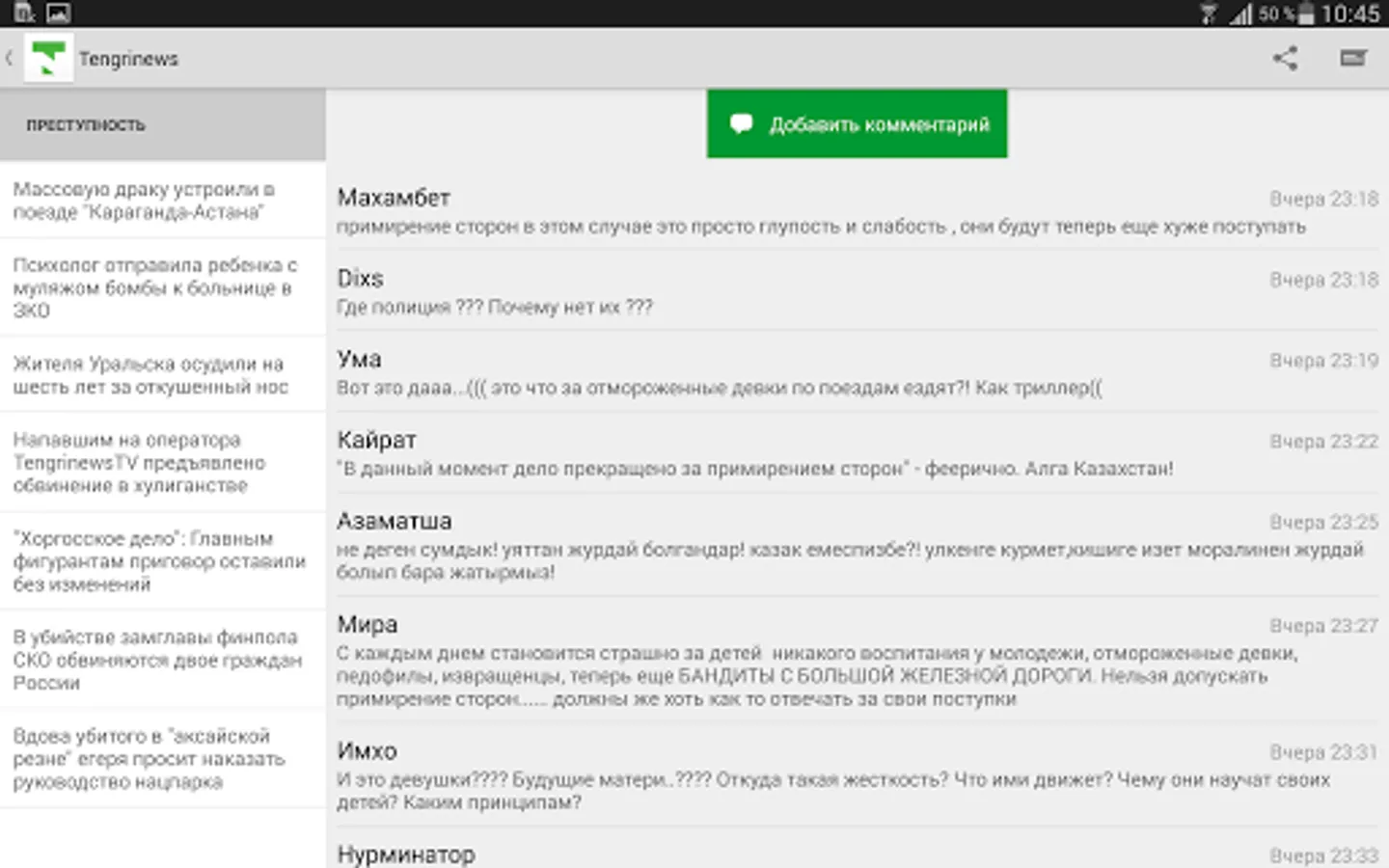This screenshot has width=1389, height=868.
Task: Select the ПРЕСТУПНОСТЬ category header
Action: (163, 124)
